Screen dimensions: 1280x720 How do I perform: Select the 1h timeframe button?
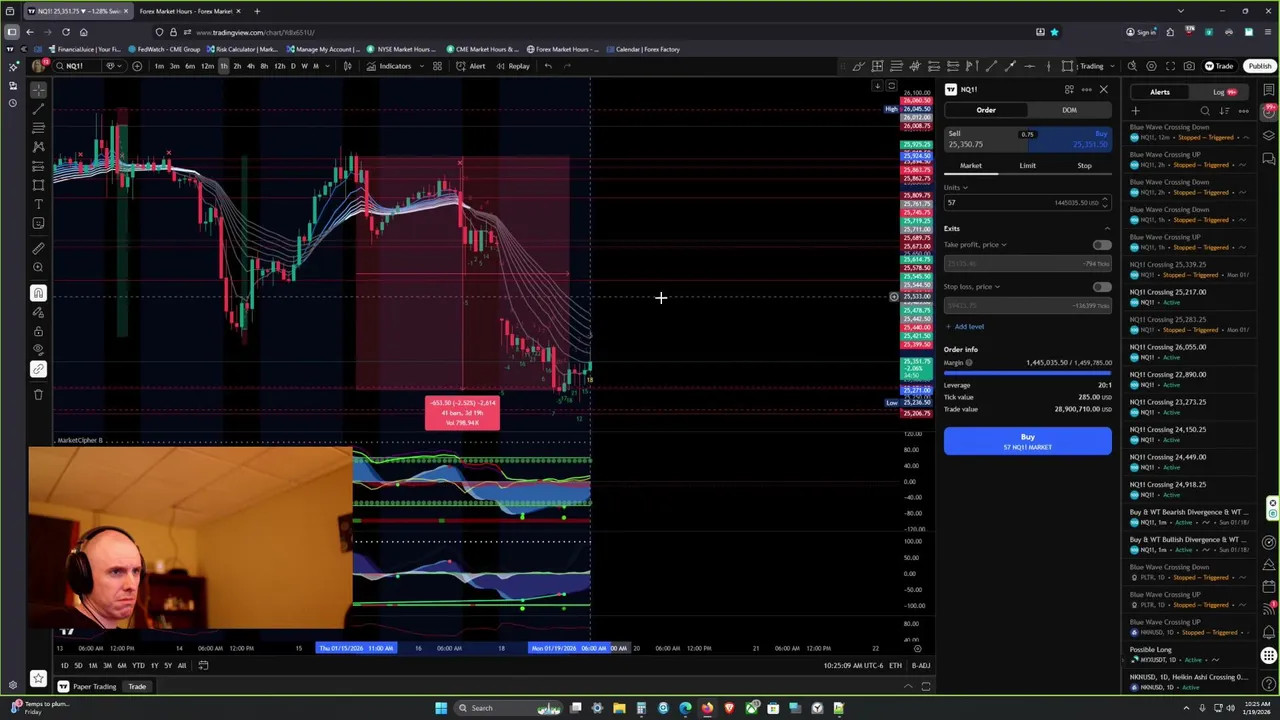pyautogui.click(x=223, y=66)
